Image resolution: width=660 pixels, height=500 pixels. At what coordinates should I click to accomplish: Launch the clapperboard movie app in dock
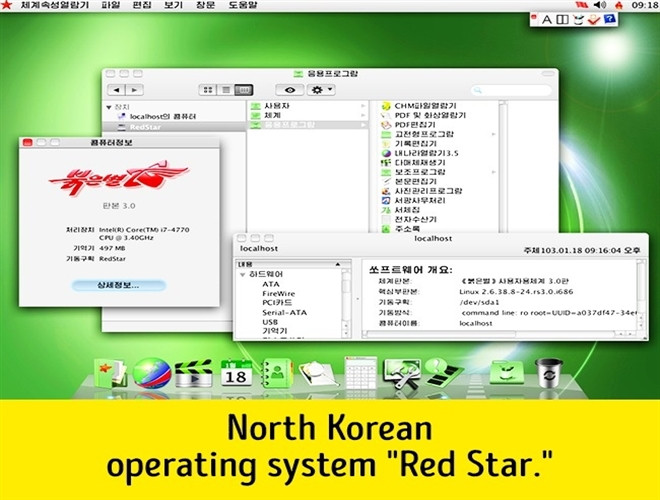[192, 374]
